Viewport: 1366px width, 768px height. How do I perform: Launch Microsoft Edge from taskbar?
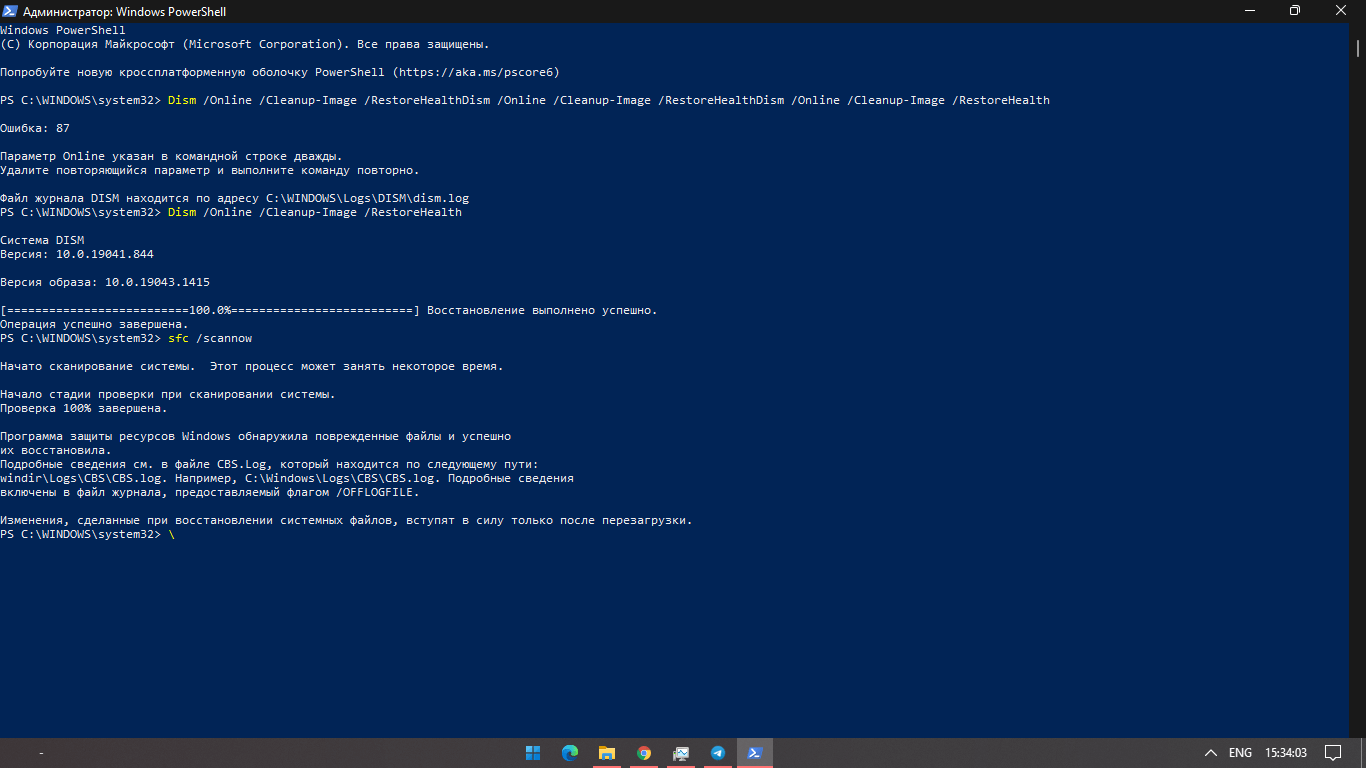(x=570, y=753)
